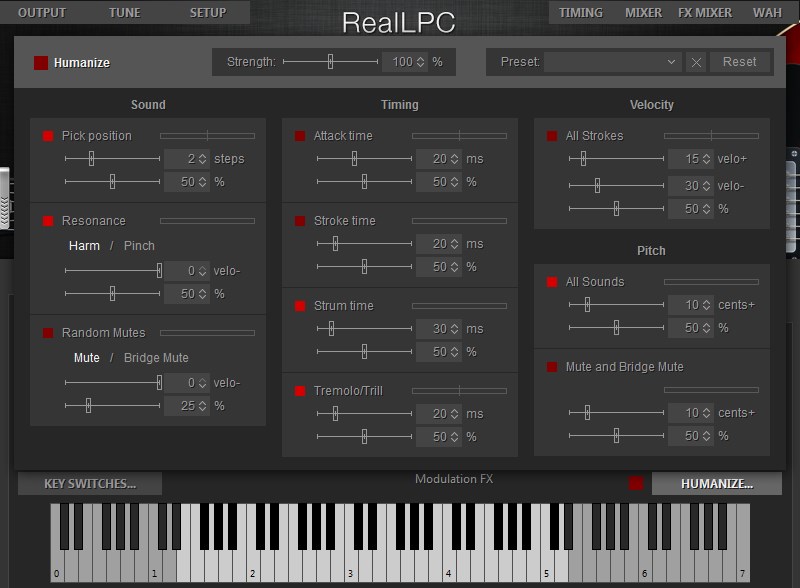The width and height of the screenshot is (800, 588).
Task: Adjust Pick position percent stepper
Action: (203, 182)
